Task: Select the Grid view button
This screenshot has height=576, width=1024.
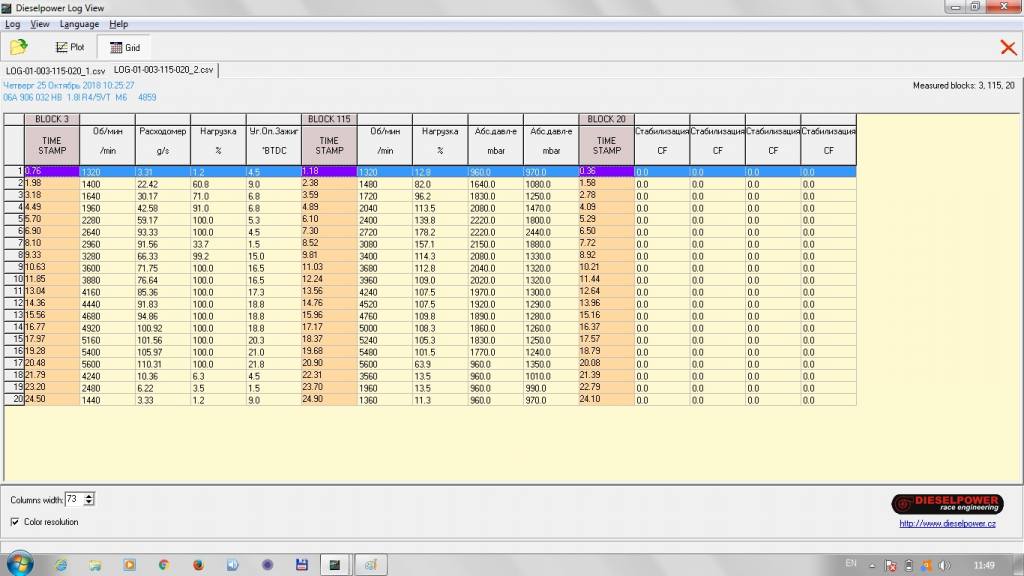Action: pos(124,47)
